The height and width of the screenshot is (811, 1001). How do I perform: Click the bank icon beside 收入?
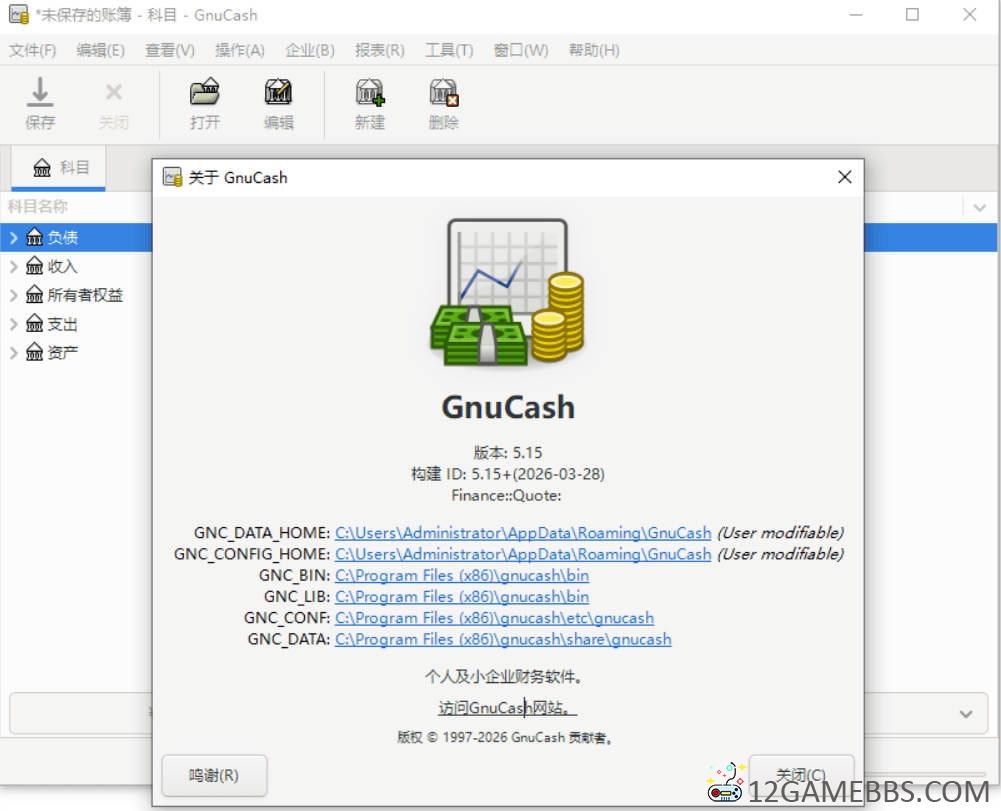pyautogui.click(x=34, y=266)
